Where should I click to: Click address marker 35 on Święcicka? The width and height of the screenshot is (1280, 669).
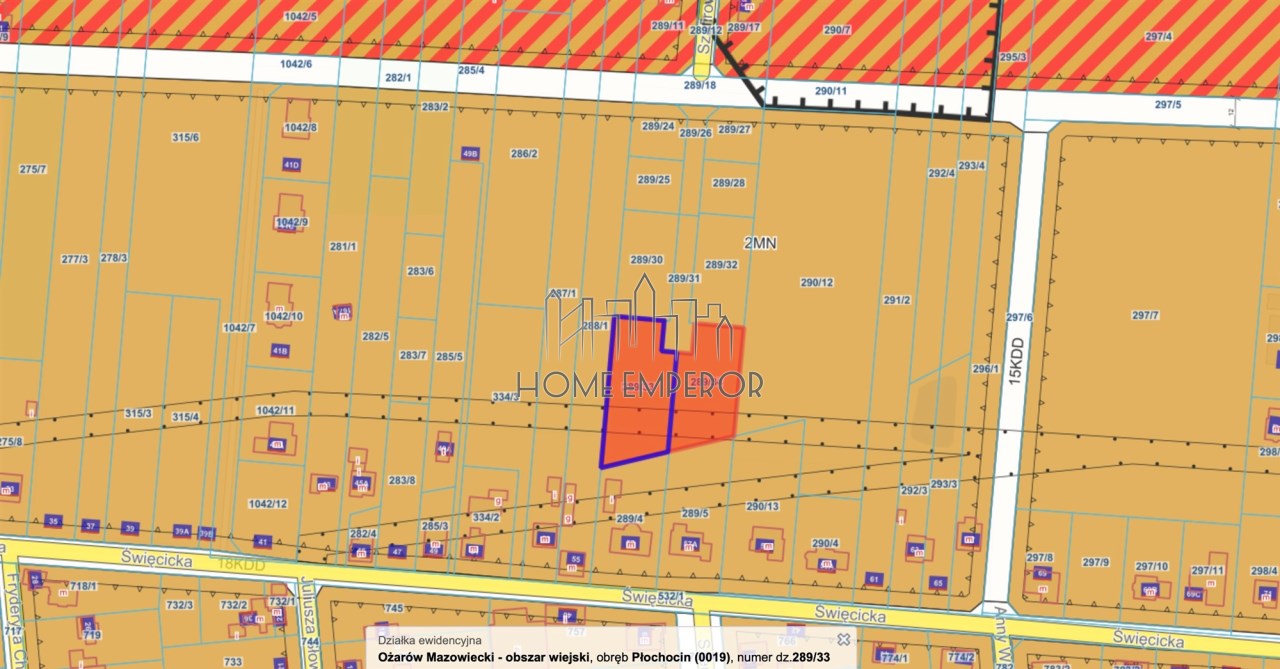[x=54, y=521]
